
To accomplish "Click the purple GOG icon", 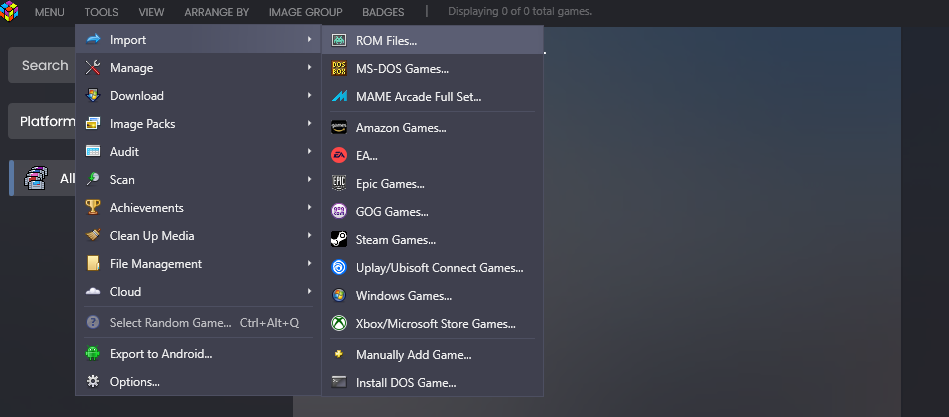I will click(339, 211).
